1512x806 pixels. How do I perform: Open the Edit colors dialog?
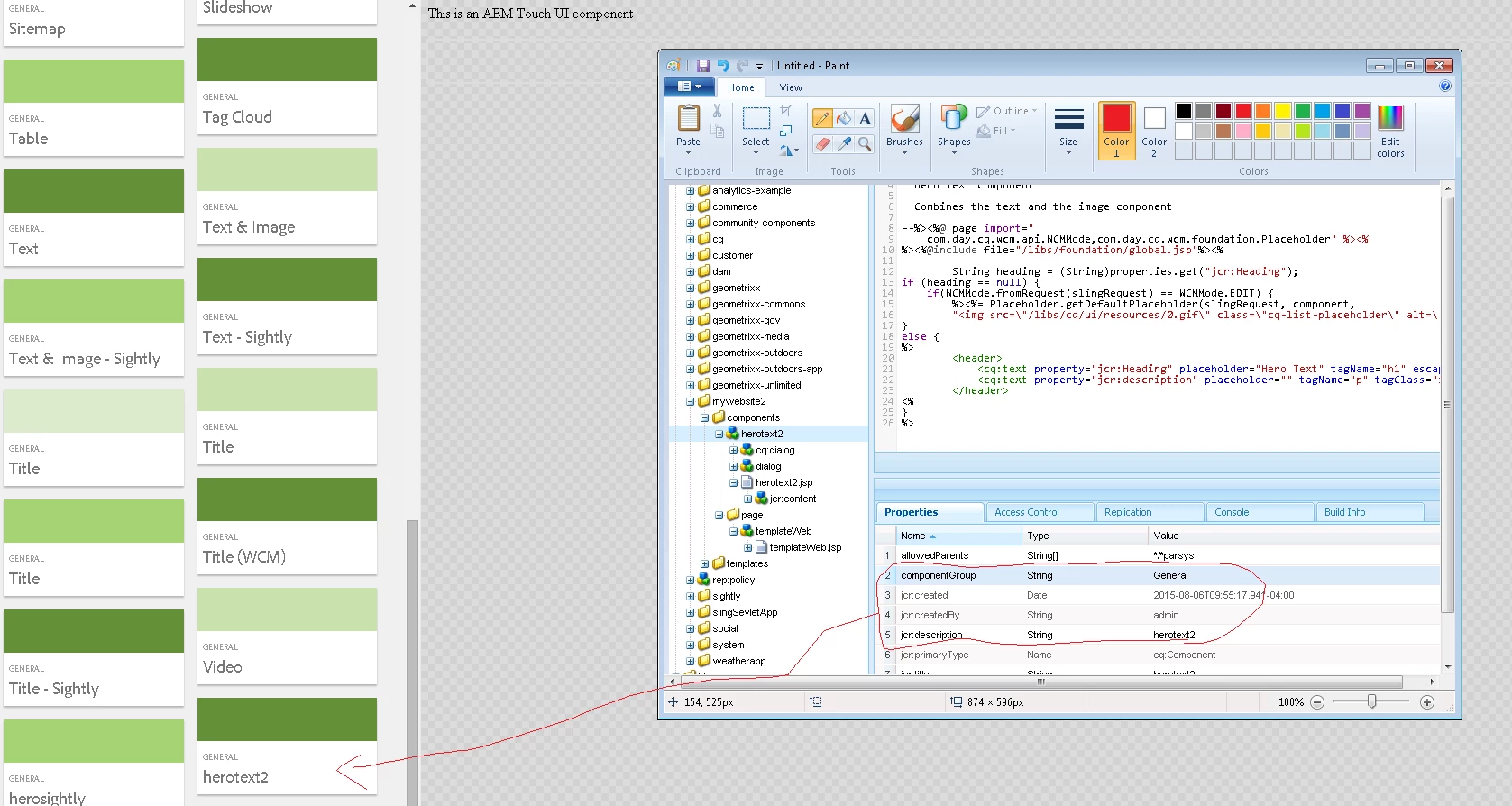[x=1390, y=131]
